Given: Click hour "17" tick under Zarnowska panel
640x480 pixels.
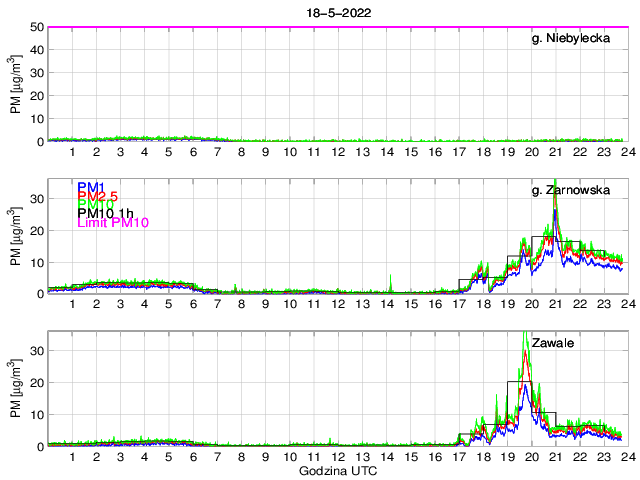Looking at the screenshot, I should tap(459, 304).
